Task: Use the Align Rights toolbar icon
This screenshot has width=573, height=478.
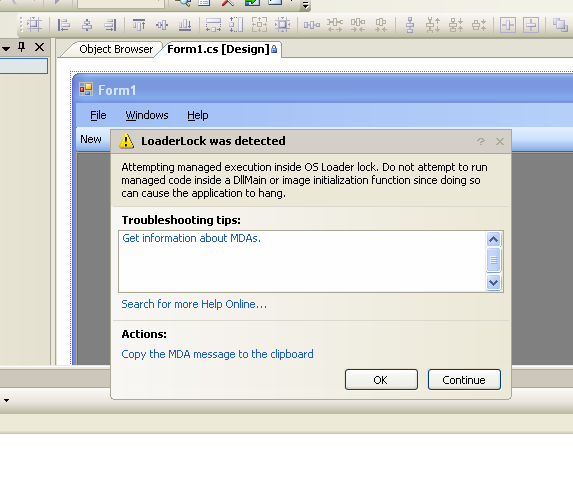Action: click(x=110, y=25)
